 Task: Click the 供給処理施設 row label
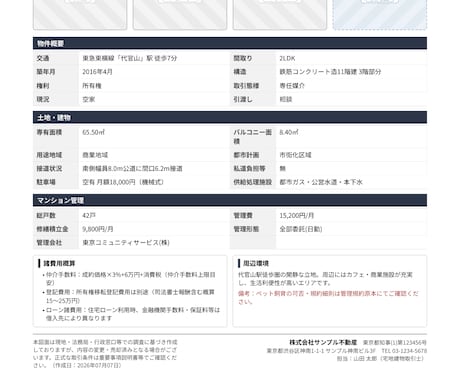click(253, 182)
